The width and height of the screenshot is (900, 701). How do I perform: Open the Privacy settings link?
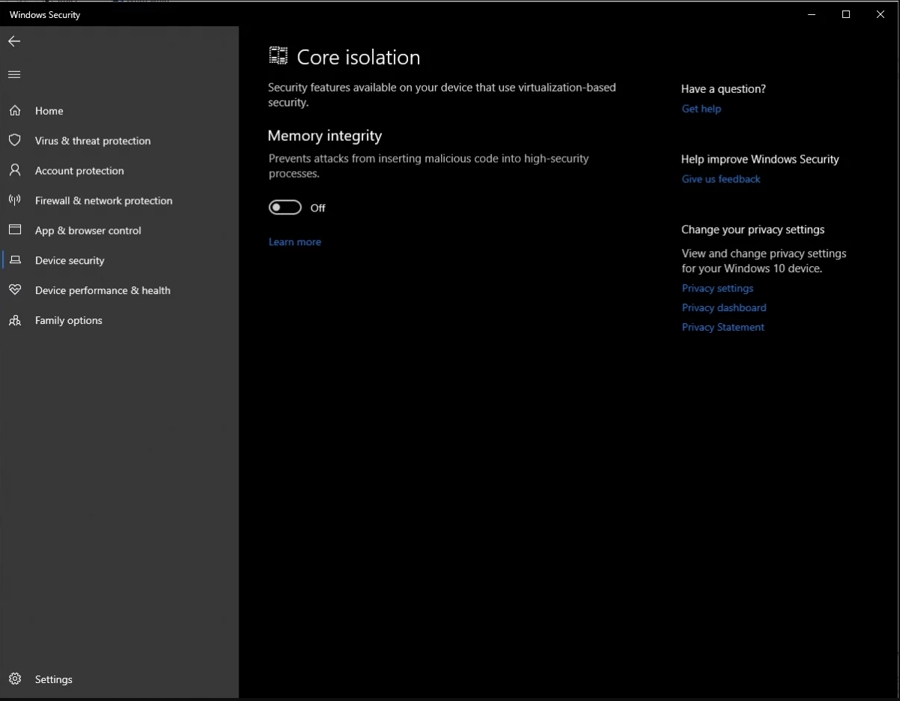(x=718, y=288)
